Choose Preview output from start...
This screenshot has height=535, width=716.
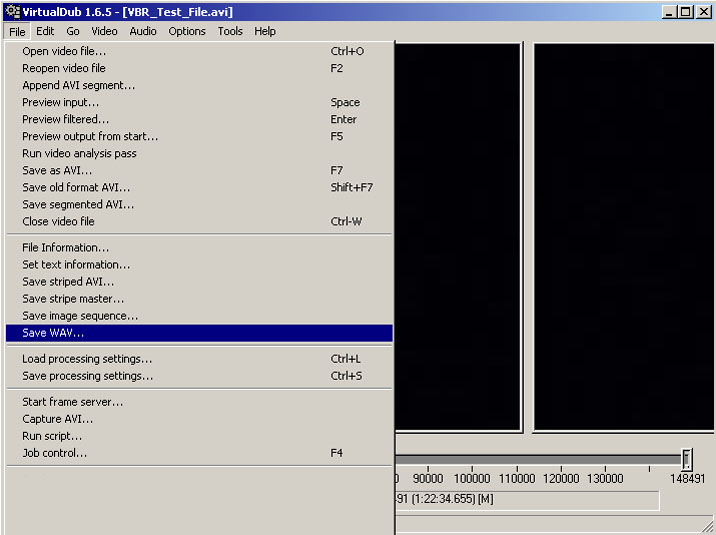(199, 136)
